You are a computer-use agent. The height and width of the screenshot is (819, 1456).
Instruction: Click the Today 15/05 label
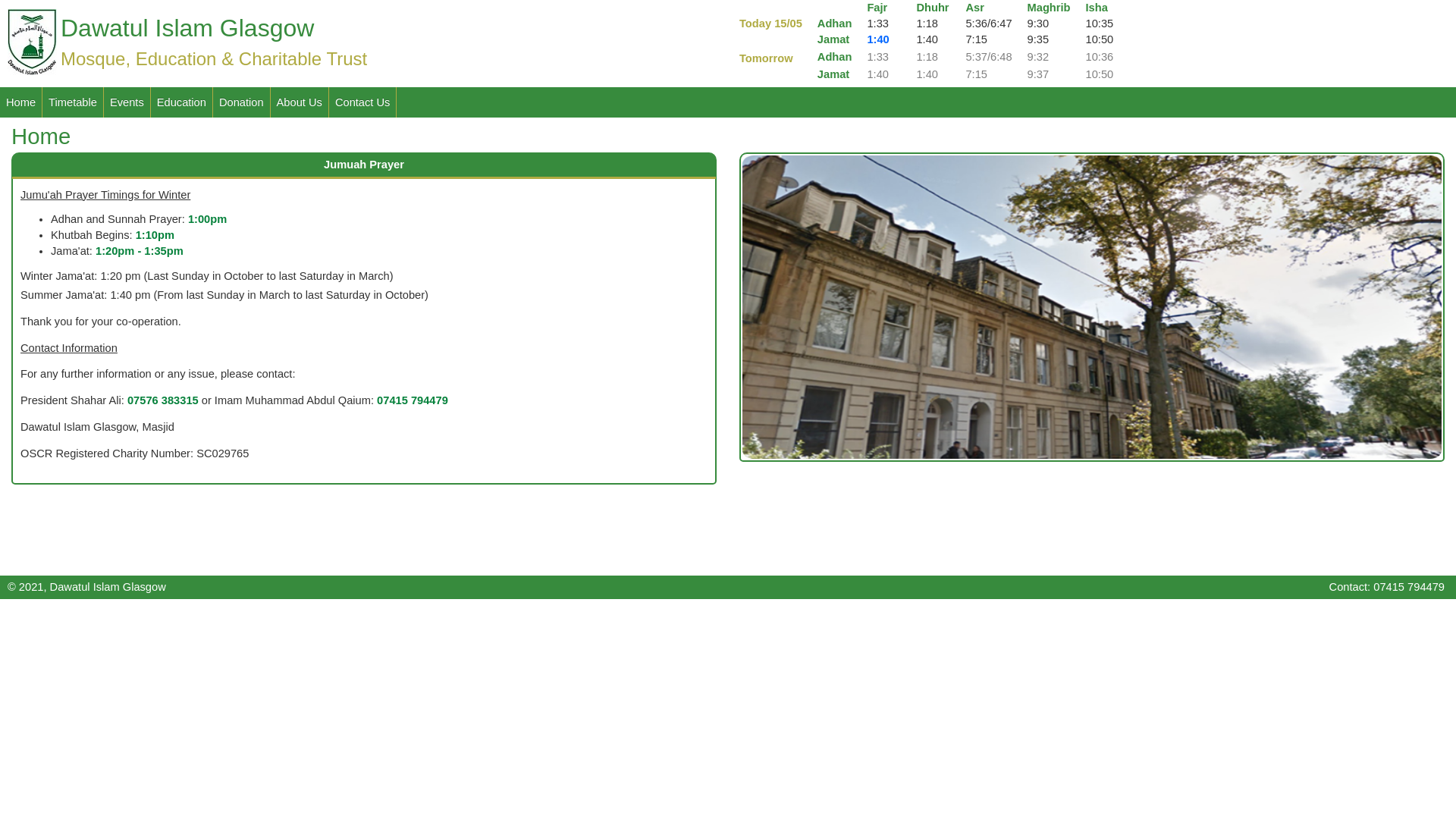coord(770,24)
